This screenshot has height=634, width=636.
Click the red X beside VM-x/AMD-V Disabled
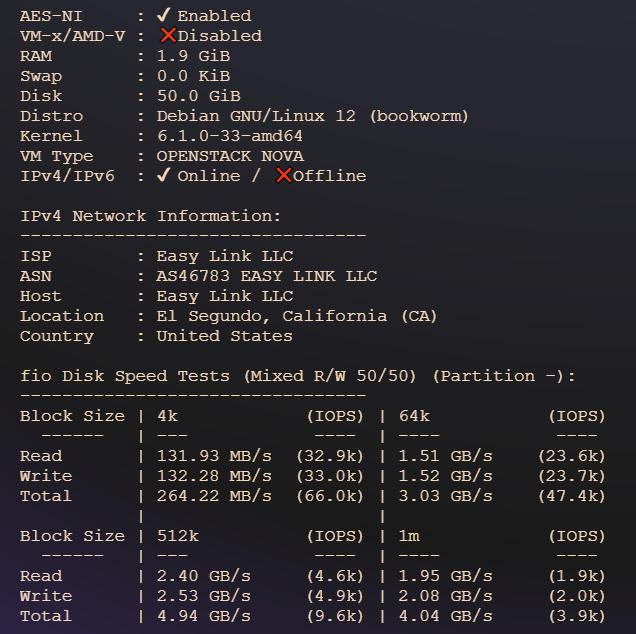[x=168, y=35]
